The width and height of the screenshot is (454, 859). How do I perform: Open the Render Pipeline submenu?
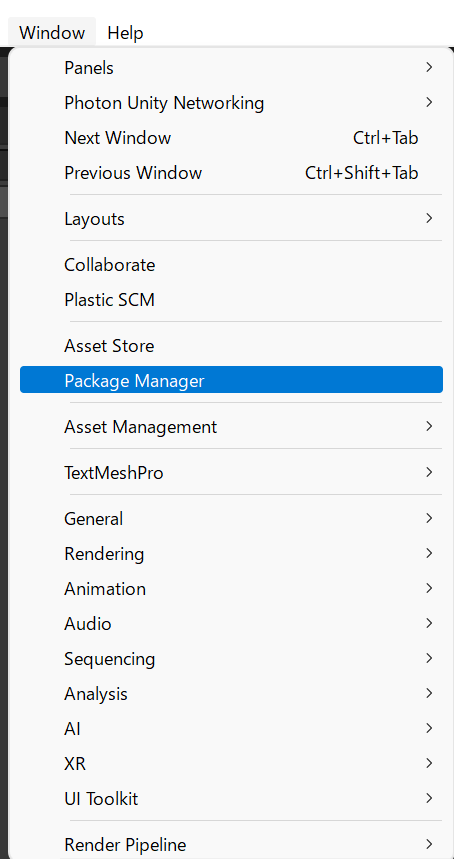click(x=231, y=844)
